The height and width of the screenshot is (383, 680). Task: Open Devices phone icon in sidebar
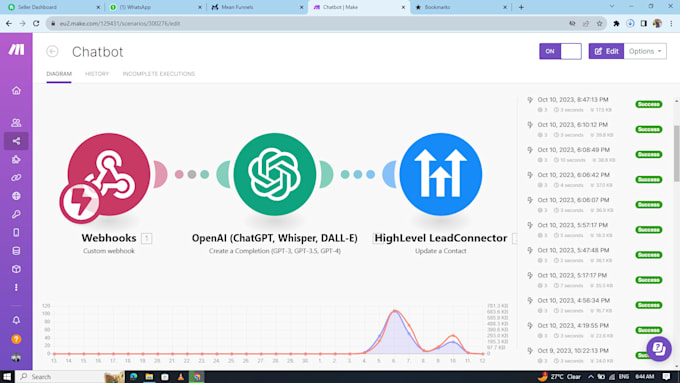(x=16, y=232)
